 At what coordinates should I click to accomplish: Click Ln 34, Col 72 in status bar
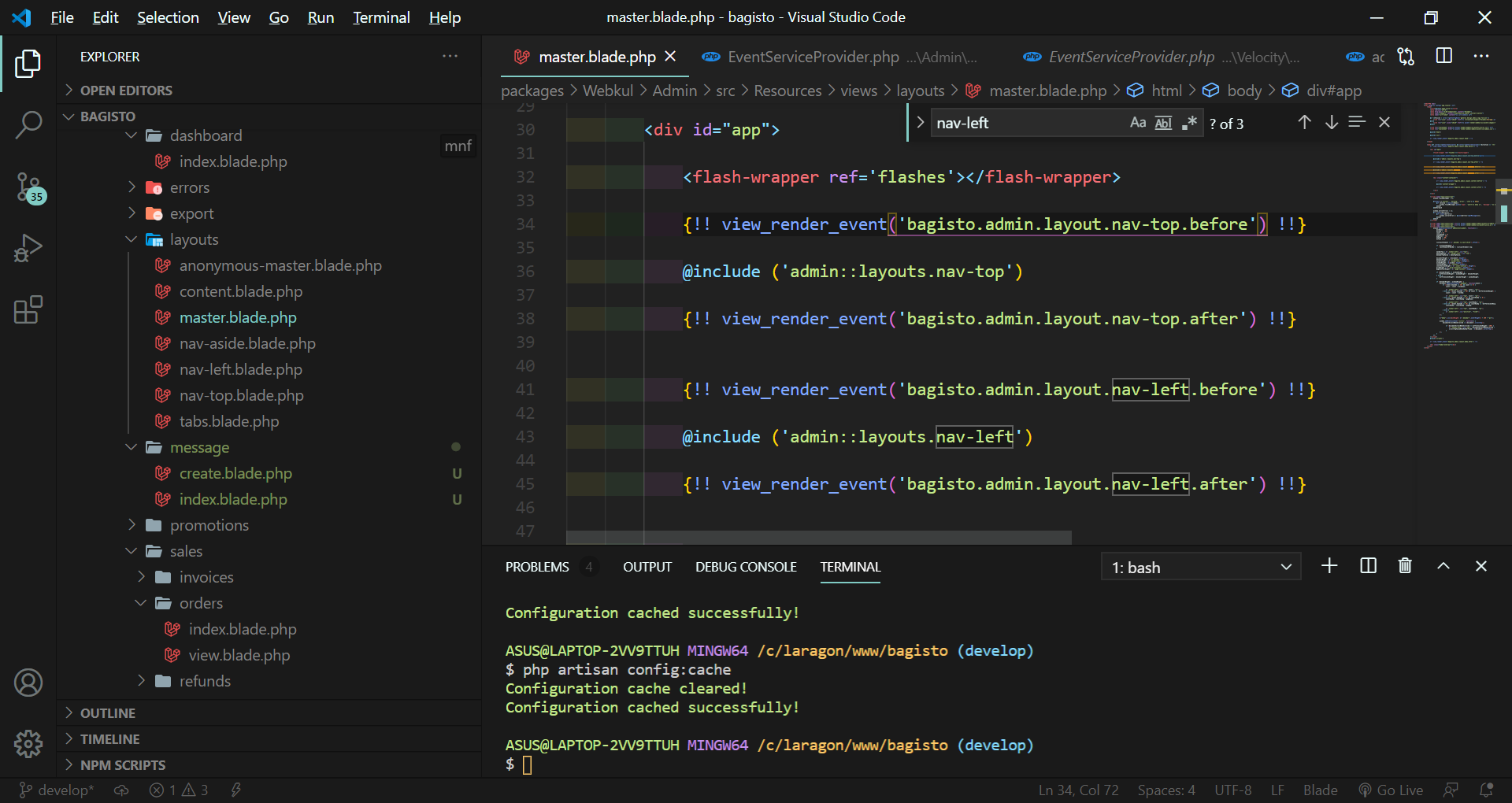[x=1078, y=790]
